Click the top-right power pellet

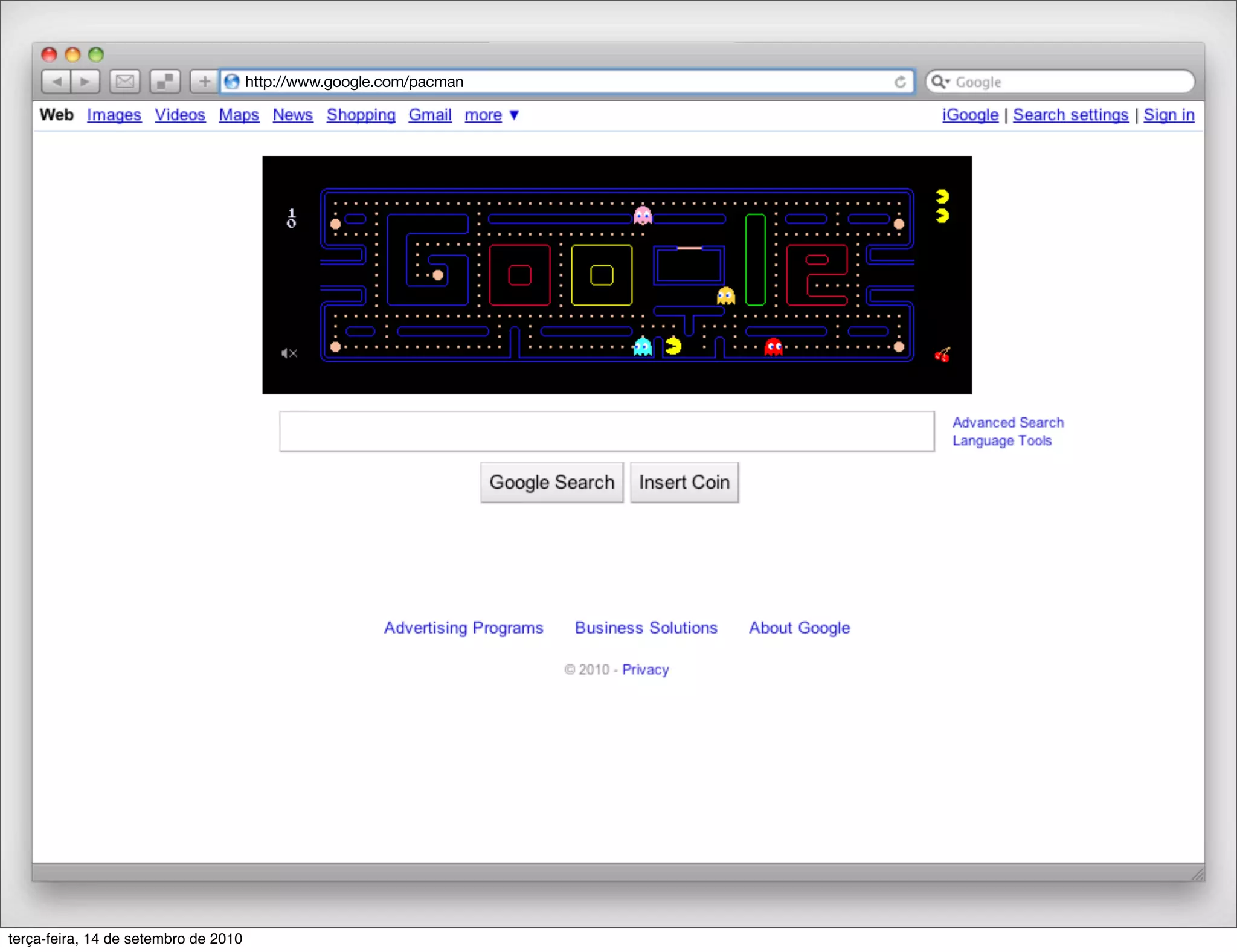pos(899,224)
